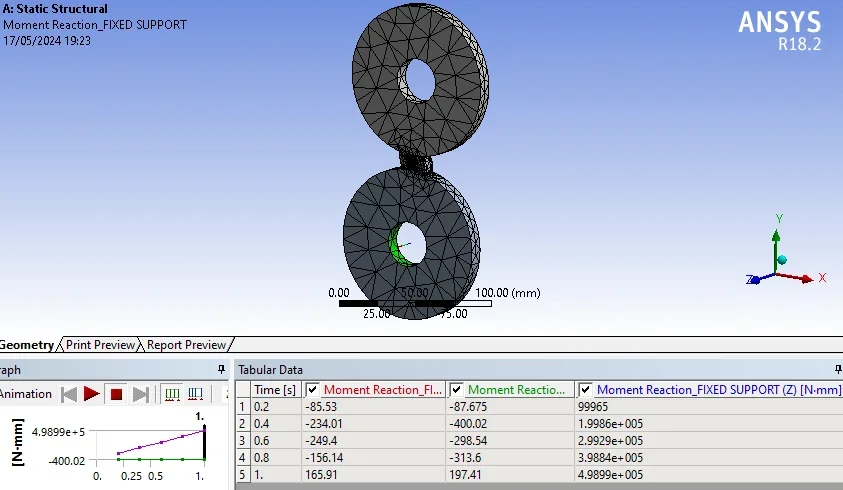This screenshot has width=843, height=490.
Task: Click the Time [s] column header
Action: click(275, 390)
